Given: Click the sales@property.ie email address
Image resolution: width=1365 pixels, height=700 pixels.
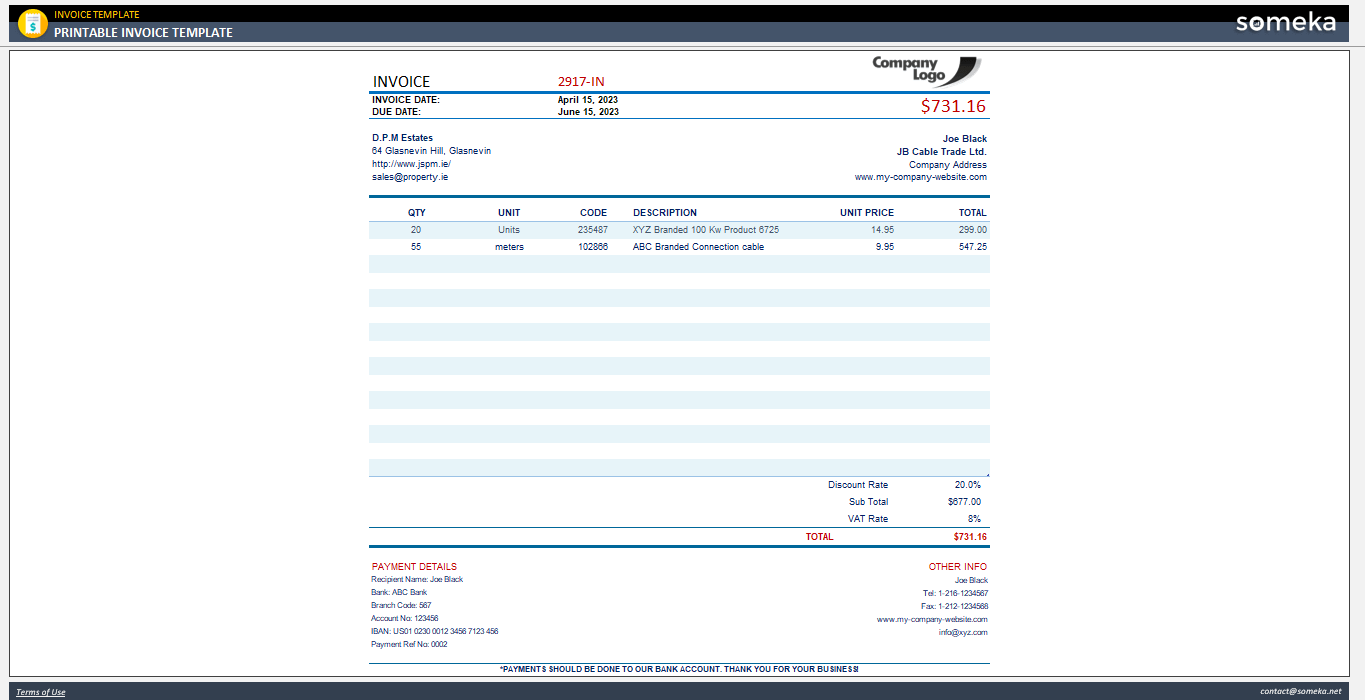Looking at the screenshot, I should [410, 177].
